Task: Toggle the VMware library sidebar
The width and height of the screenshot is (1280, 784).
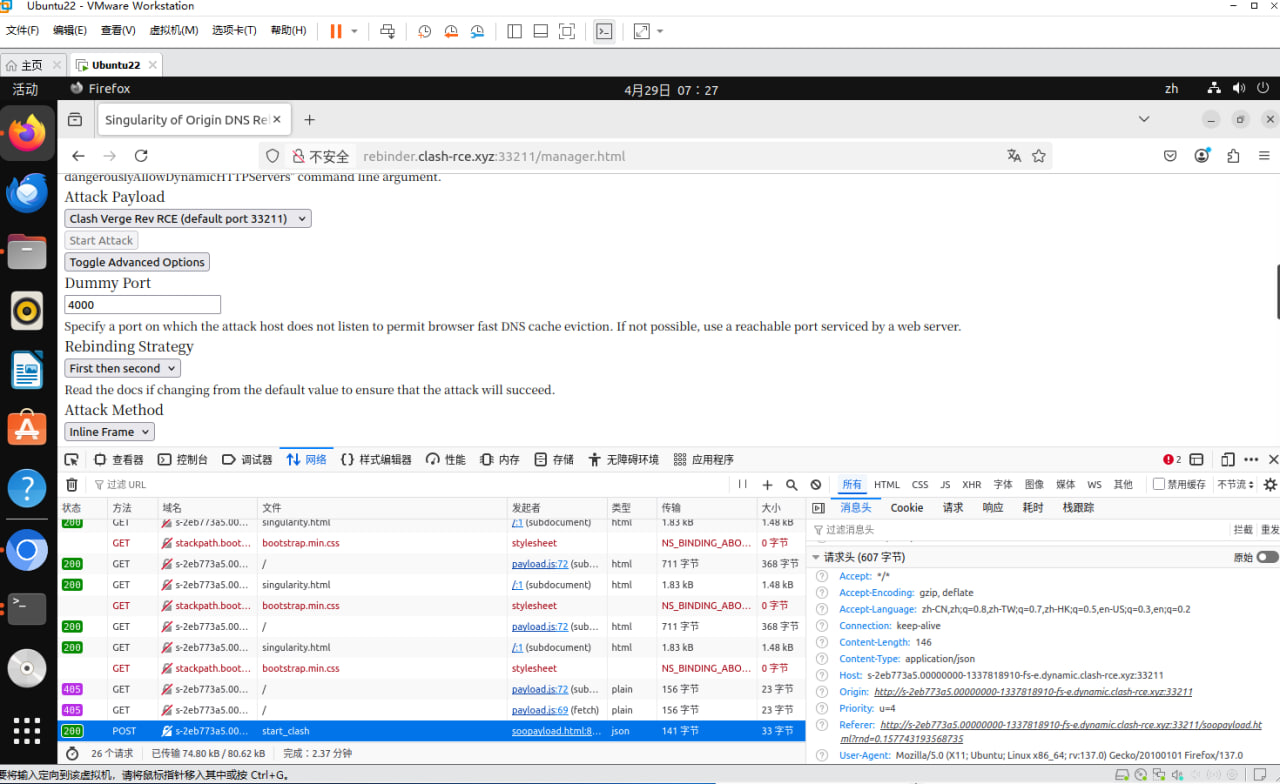Action: 515,31
